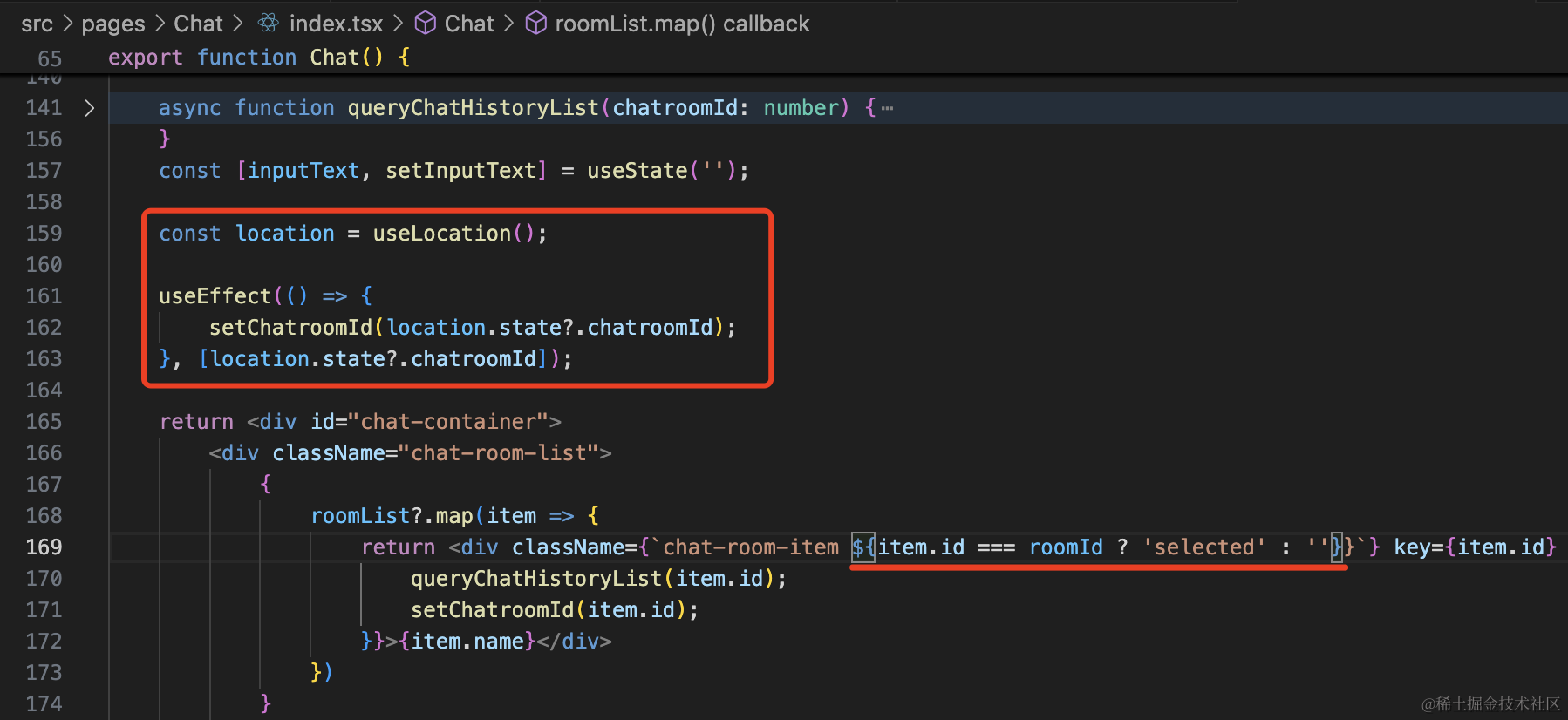Click line number 169 in the gutter

click(x=44, y=547)
